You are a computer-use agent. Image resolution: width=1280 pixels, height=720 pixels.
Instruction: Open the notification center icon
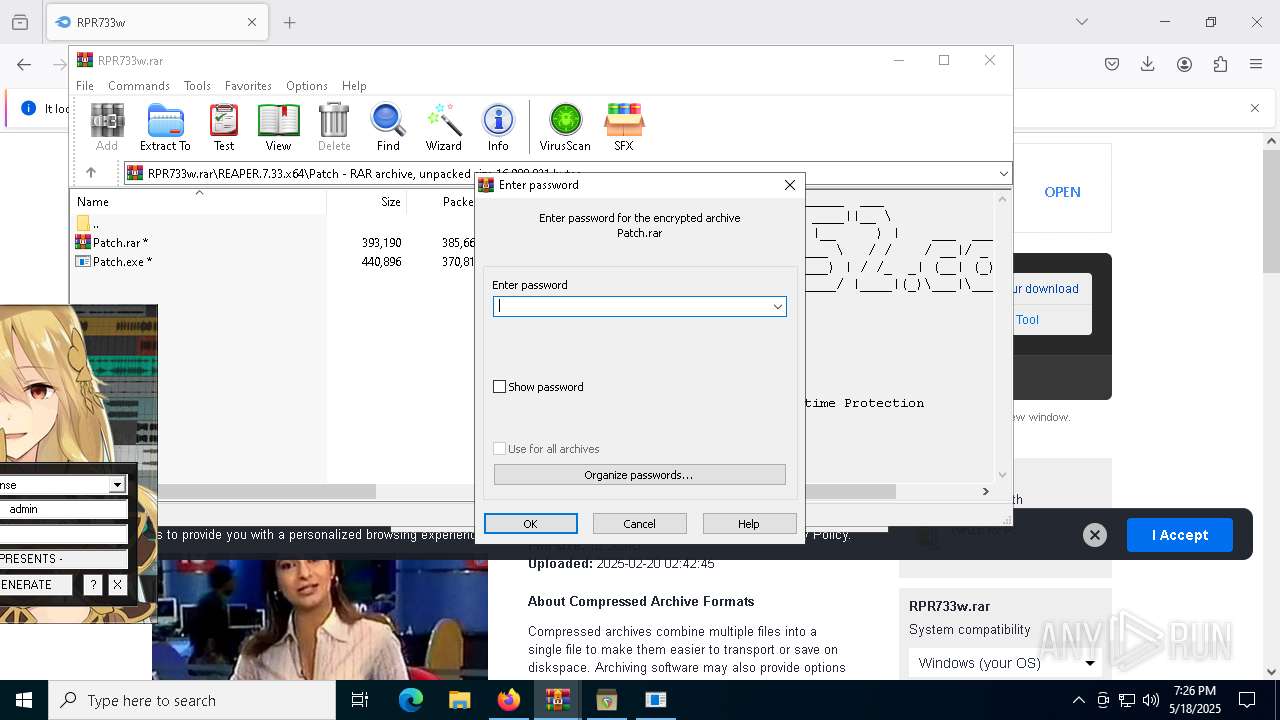(1247, 700)
